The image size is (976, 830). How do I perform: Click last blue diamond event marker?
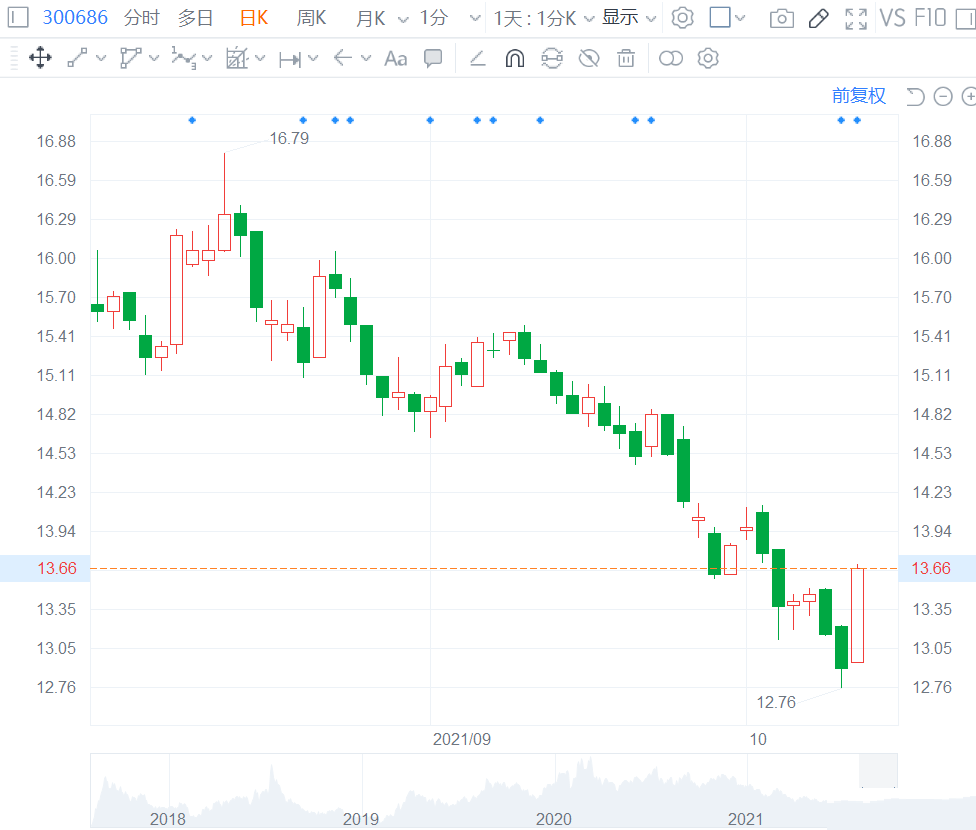point(857,120)
